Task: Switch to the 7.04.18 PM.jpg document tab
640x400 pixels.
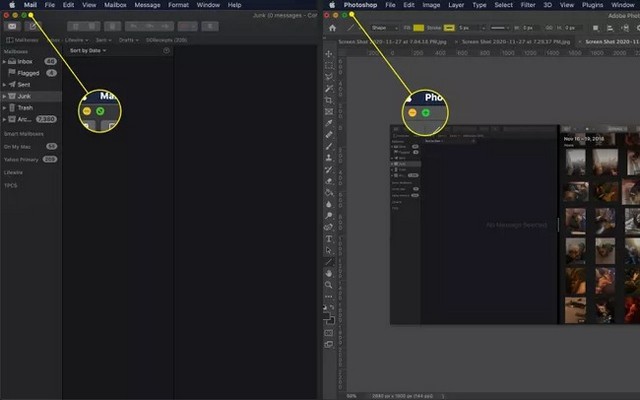Action: pyautogui.click(x=392, y=42)
